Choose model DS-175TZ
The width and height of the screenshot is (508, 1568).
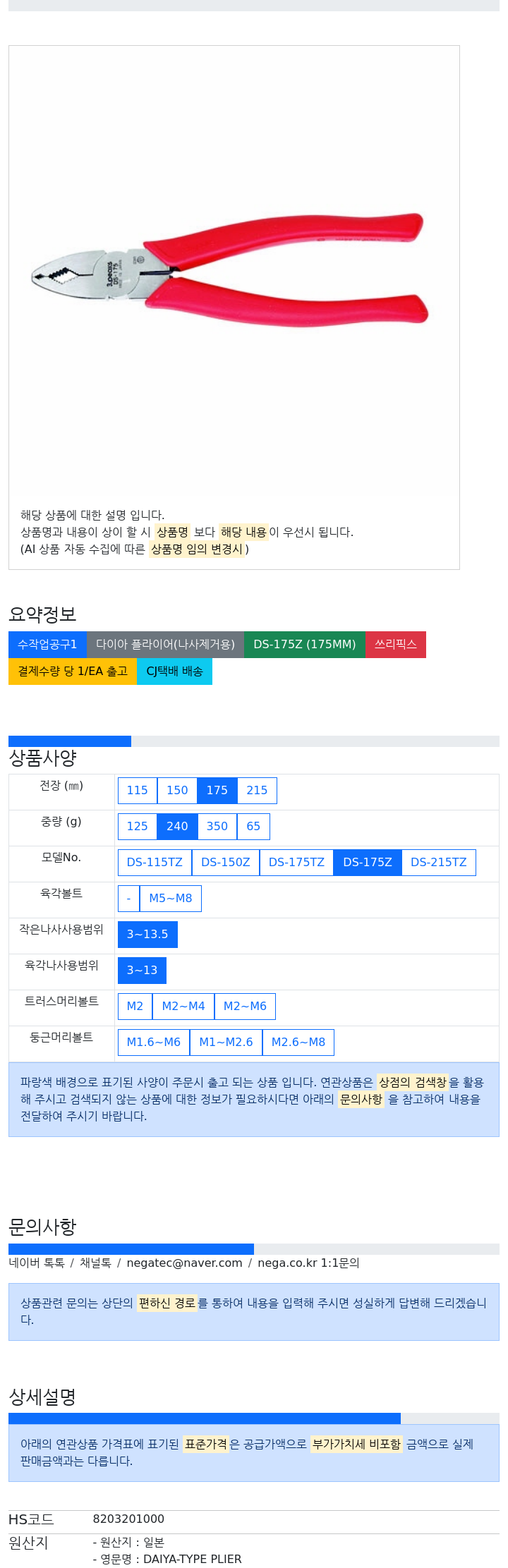point(296,863)
